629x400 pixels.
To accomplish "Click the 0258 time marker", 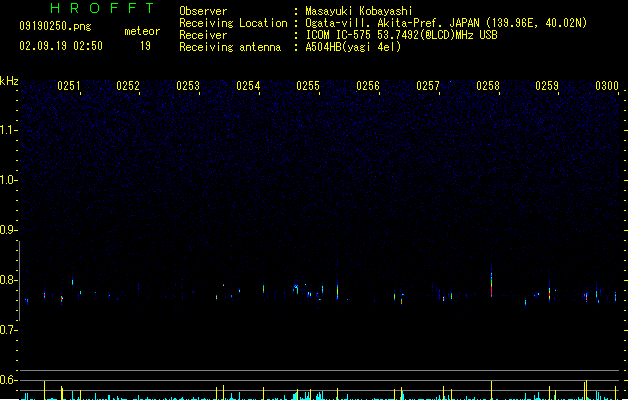I will pyautogui.click(x=488, y=86).
